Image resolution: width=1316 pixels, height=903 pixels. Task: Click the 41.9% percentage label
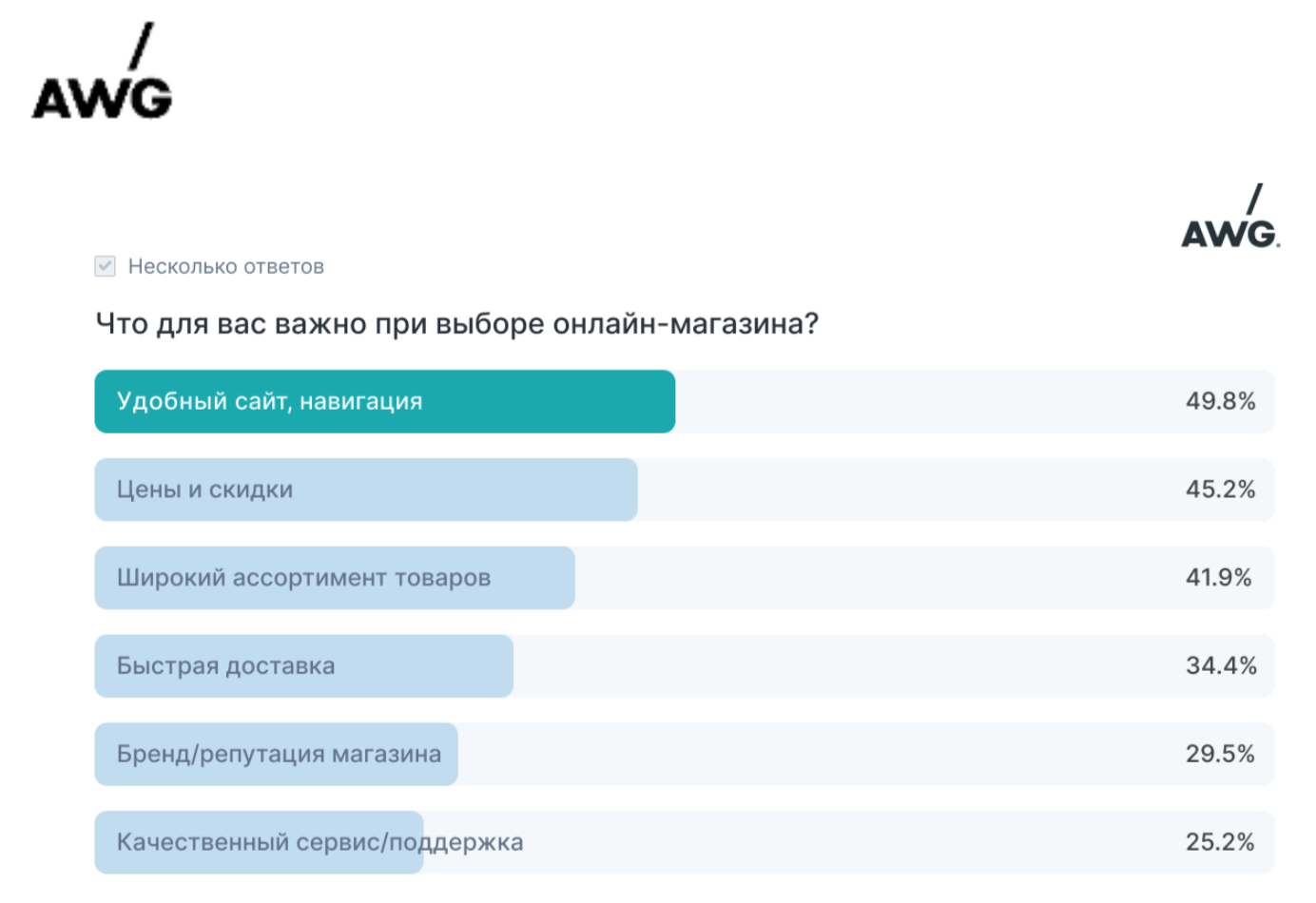pos(1218,578)
